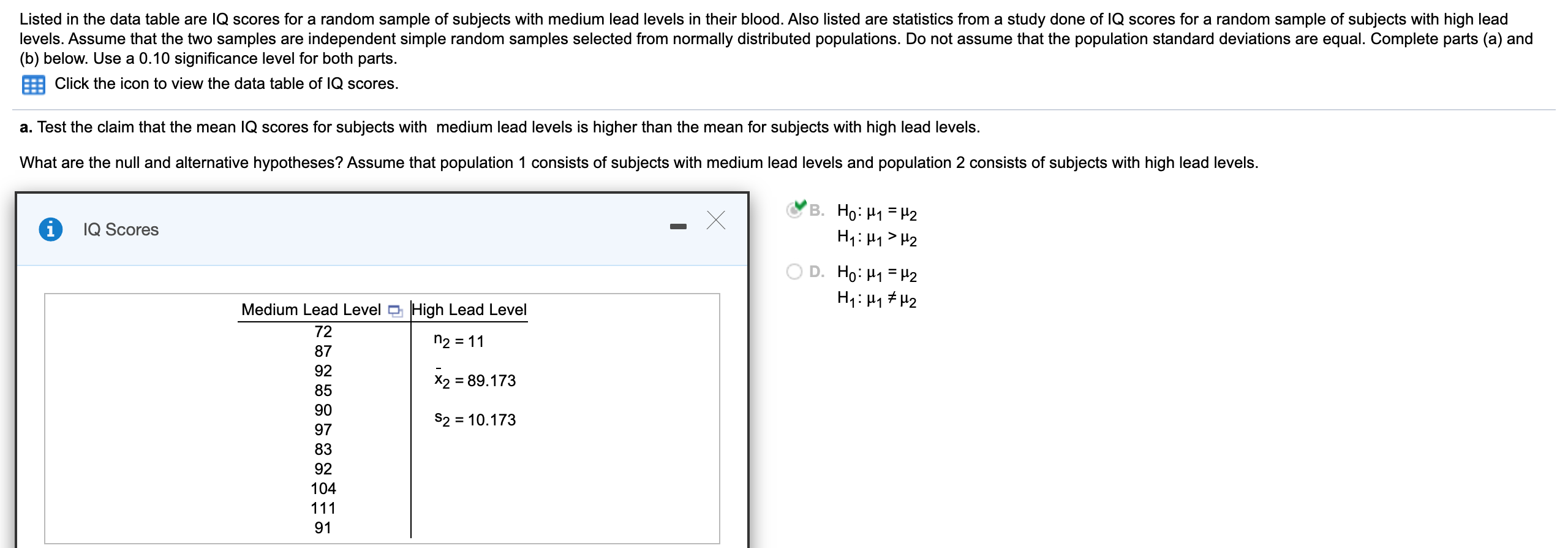Click the blue info icon in IQ Scores window
The height and width of the screenshot is (548, 1568).
coord(51,230)
